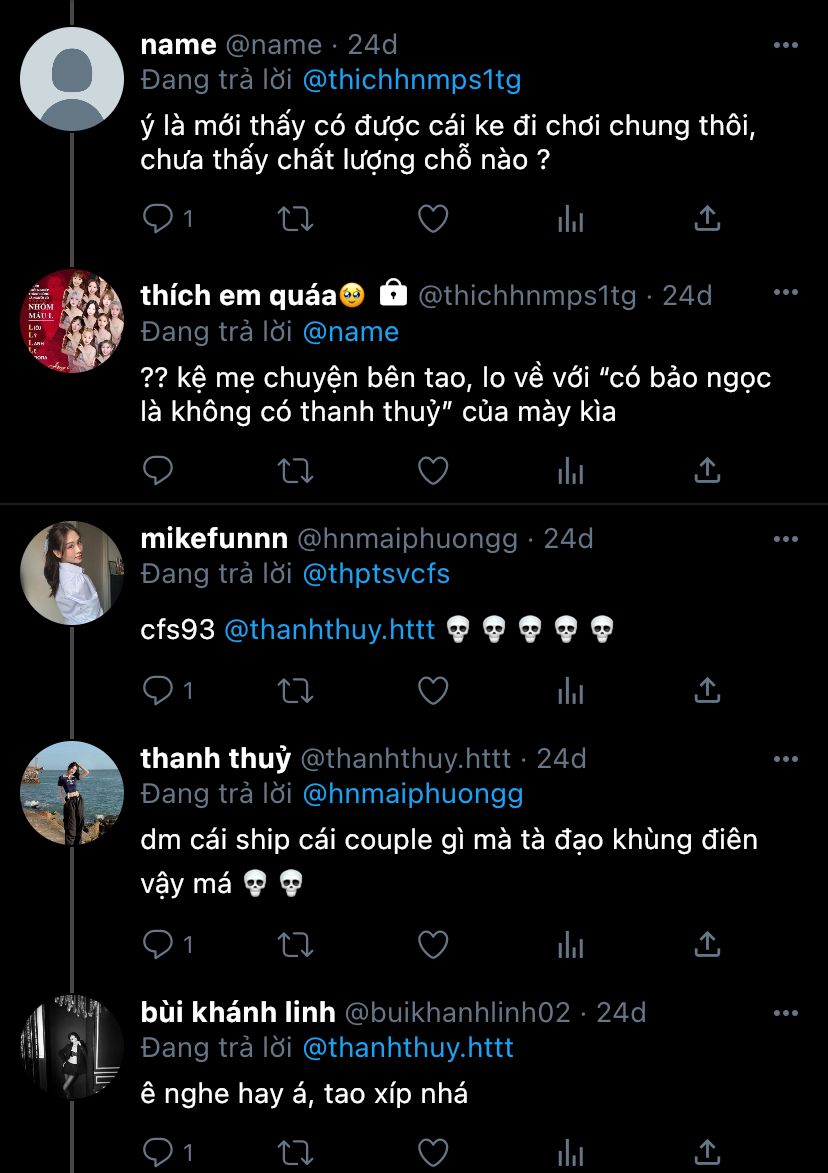The width and height of the screenshot is (828, 1173).
Task: Reply to the top tweet by name
Action: point(159,219)
